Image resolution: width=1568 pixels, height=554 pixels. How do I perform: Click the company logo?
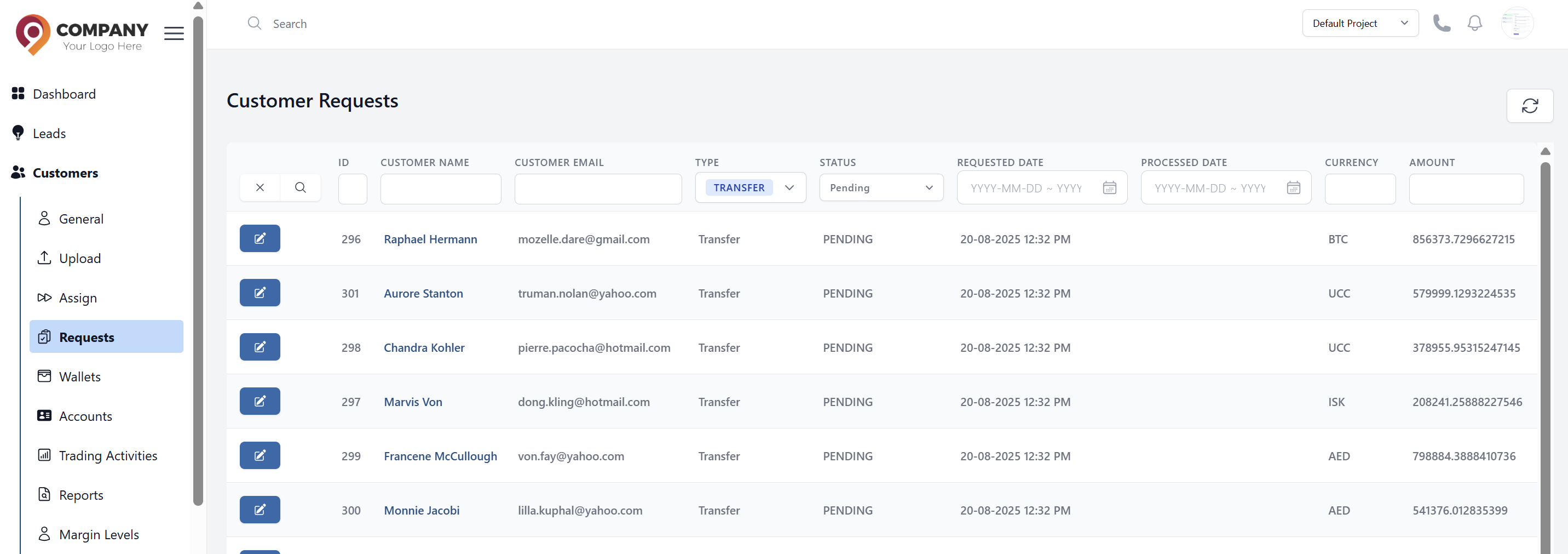(82, 35)
